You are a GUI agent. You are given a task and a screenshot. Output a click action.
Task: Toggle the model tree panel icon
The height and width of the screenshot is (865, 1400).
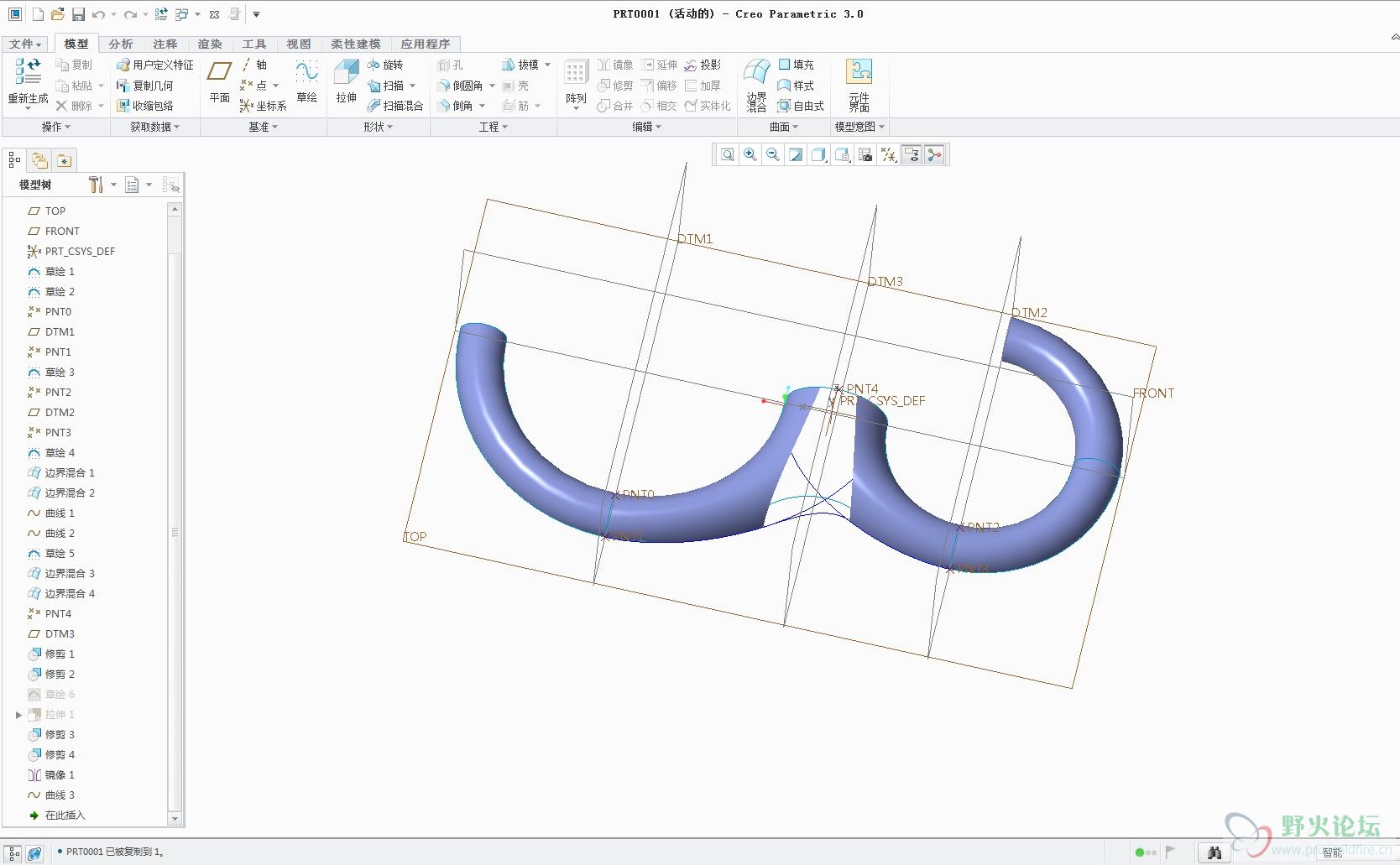(x=14, y=159)
